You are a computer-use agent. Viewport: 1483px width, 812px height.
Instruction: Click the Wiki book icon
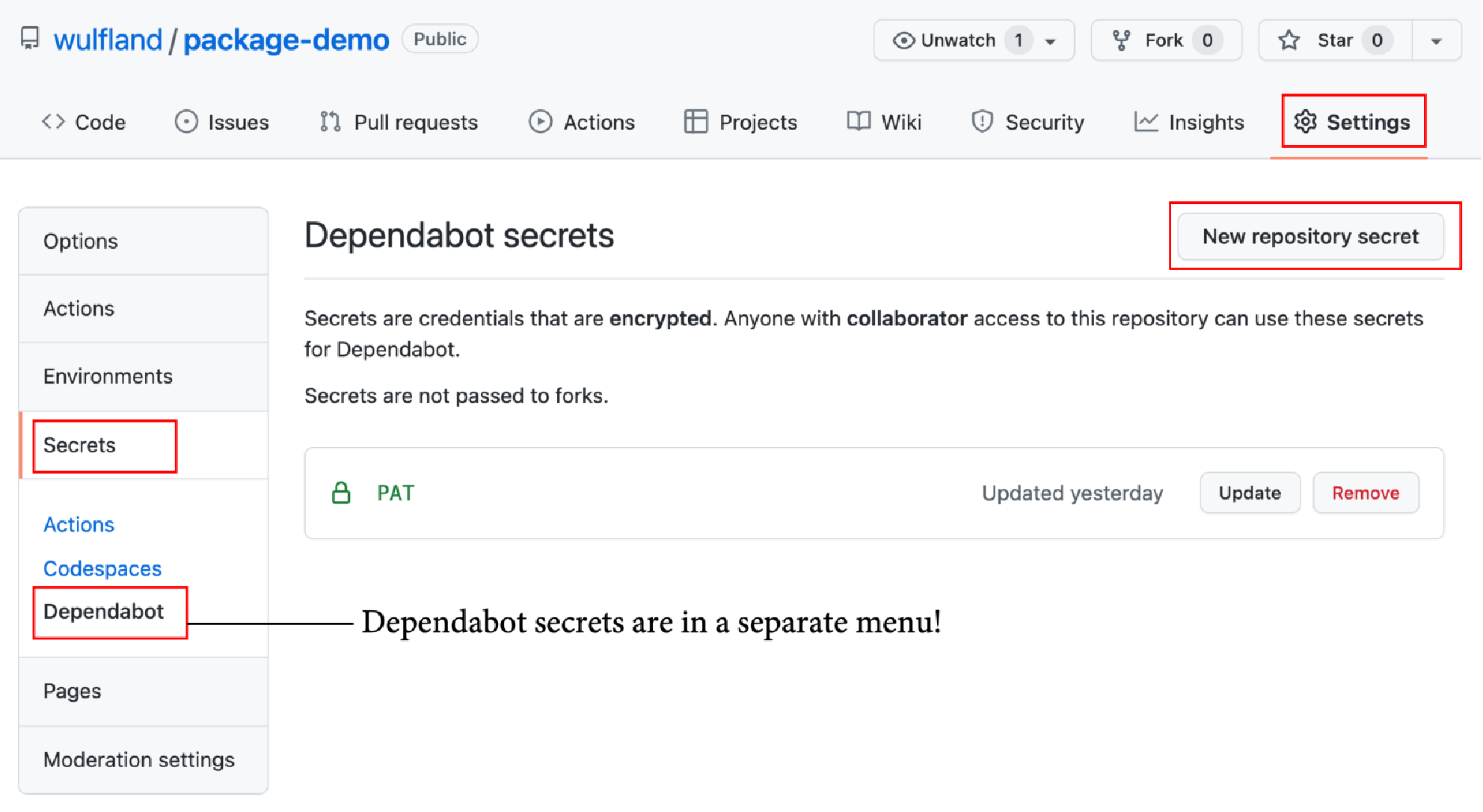(x=859, y=121)
